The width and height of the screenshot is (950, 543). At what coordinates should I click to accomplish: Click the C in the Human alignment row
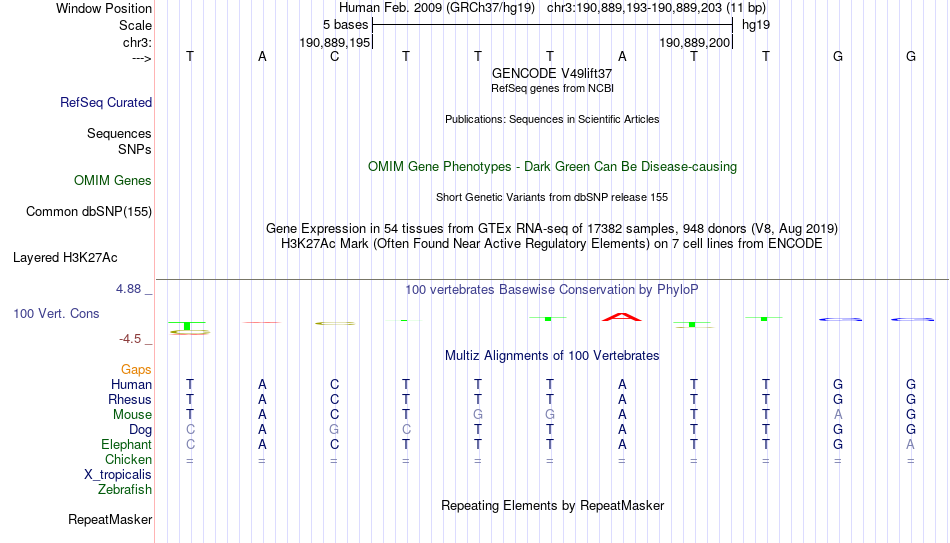[334, 385]
